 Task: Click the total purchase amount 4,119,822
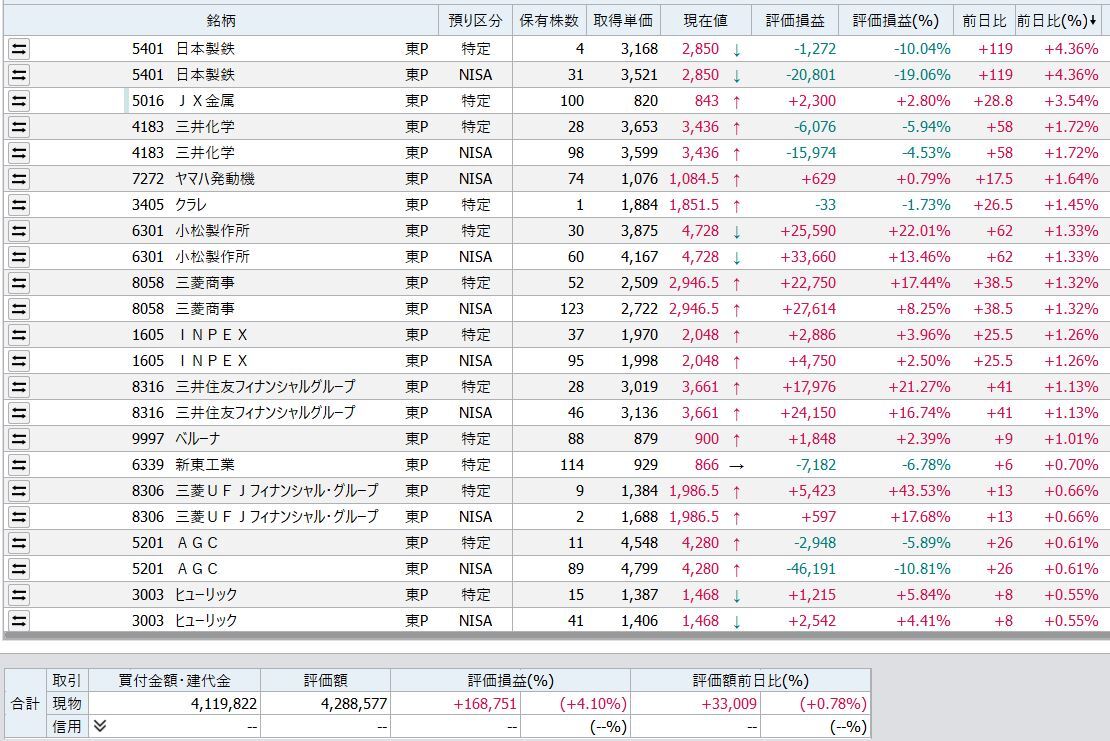[x=224, y=703]
